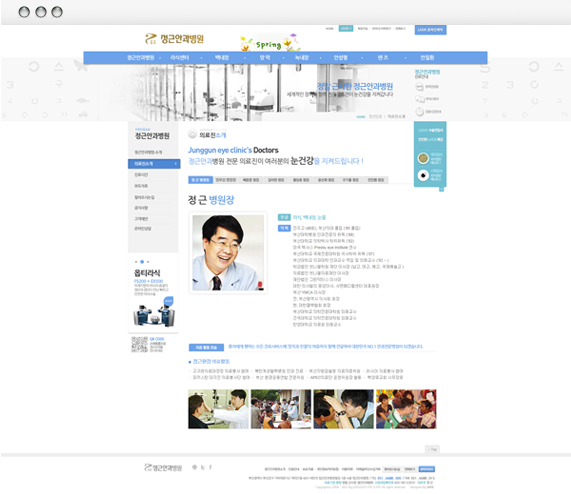The width and height of the screenshot is (571, 494).
Task: Collapse the teal LASIK side panel toggle
Action: 441,189
